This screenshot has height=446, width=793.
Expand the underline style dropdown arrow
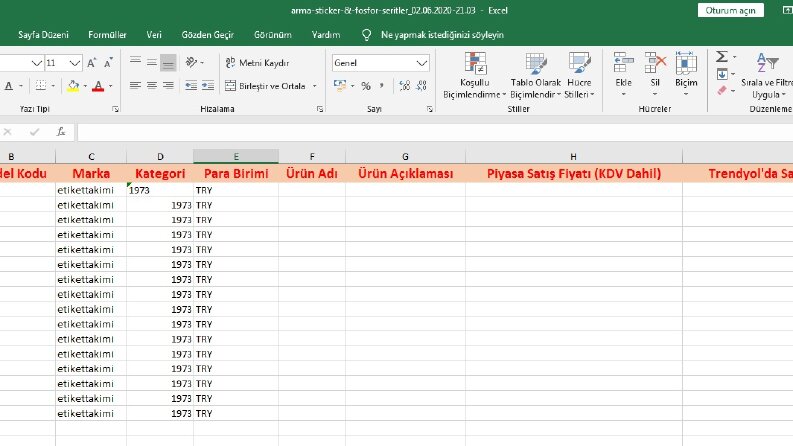click(21, 86)
